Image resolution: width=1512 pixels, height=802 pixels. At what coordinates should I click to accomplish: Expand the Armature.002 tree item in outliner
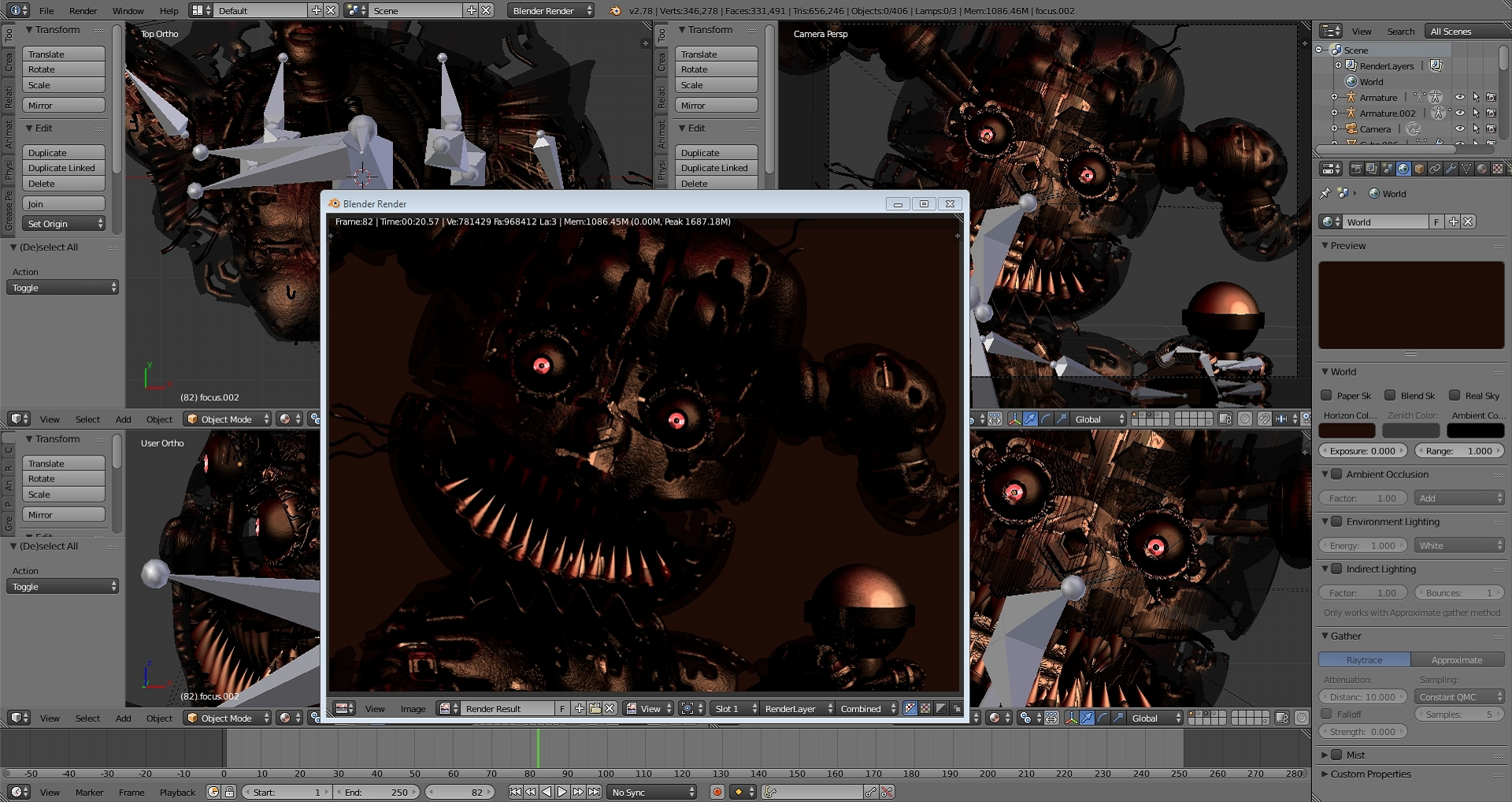(1334, 113)
